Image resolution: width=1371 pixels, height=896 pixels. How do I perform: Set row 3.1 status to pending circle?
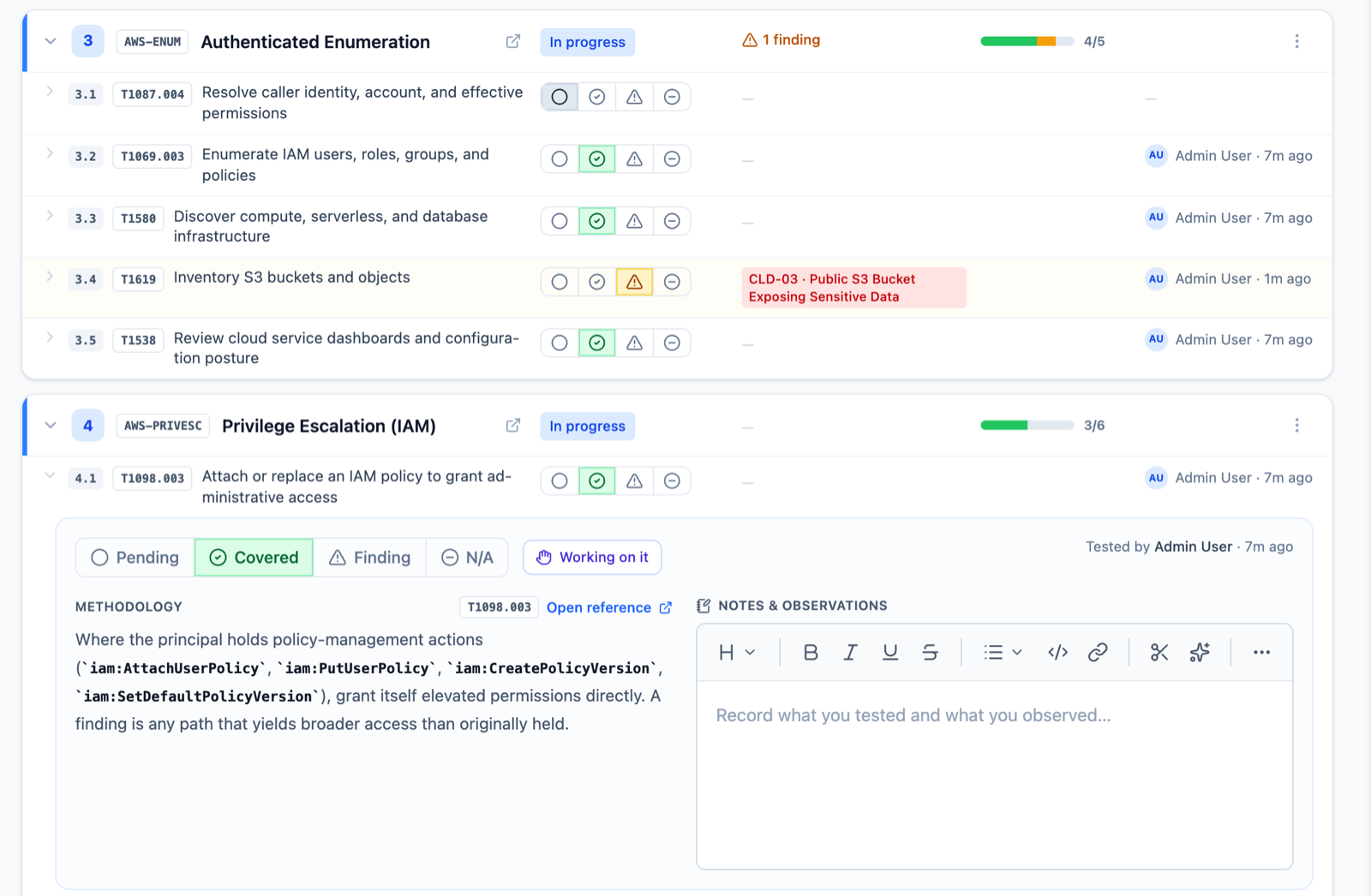[560, 97]
